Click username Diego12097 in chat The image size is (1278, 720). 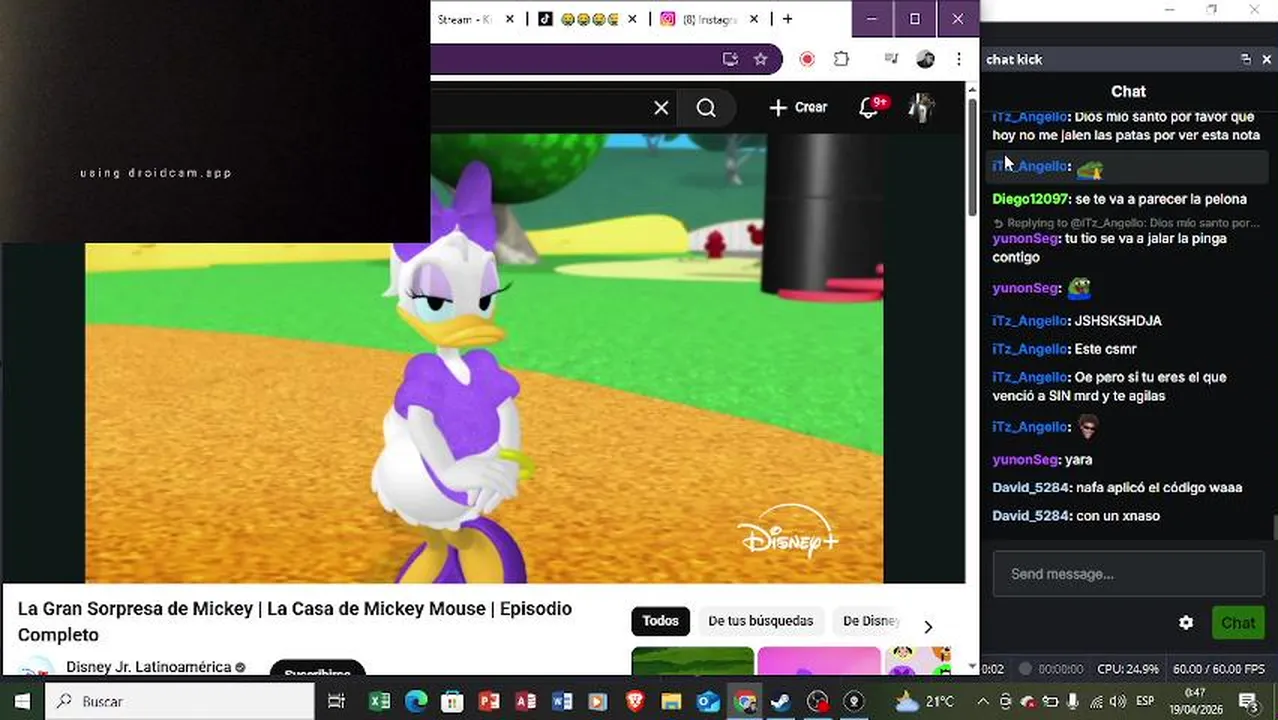click(1031, 199)
